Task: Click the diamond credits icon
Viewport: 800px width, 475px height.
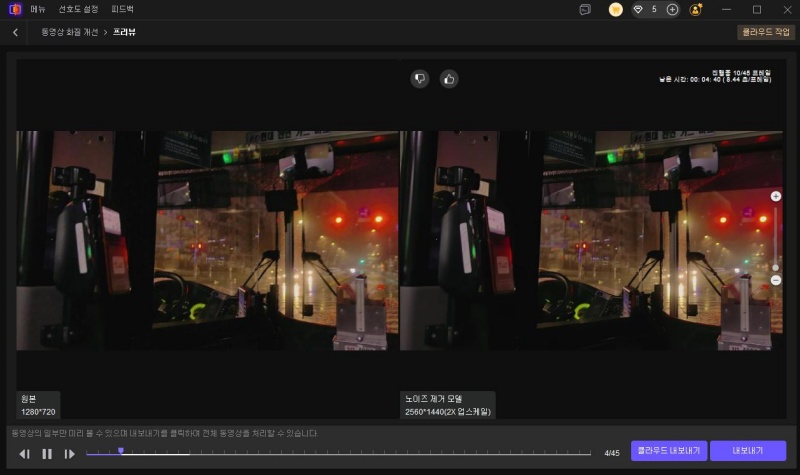Action: coord(639,9)
